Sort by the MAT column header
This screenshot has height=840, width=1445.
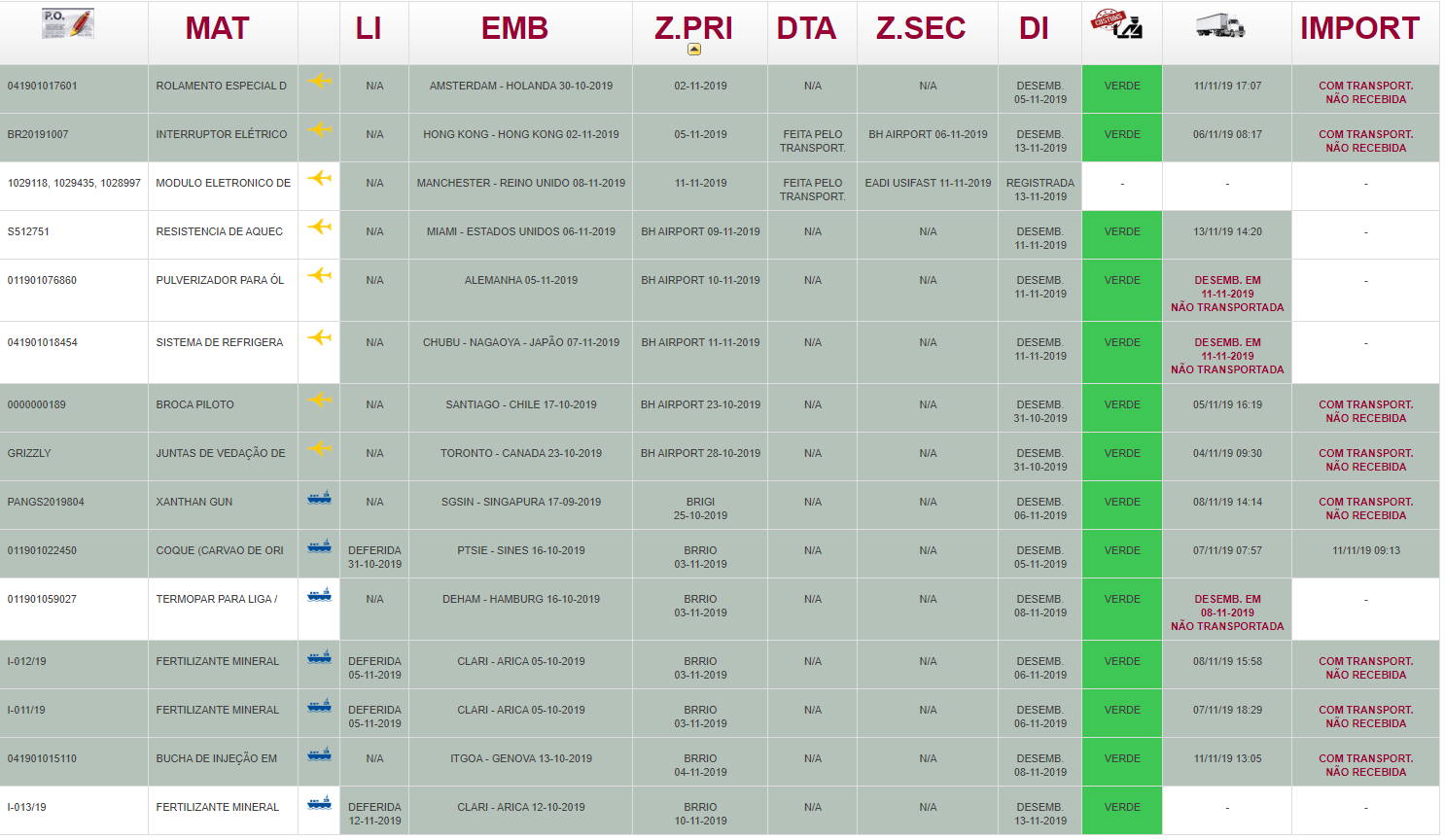point(217,28)
